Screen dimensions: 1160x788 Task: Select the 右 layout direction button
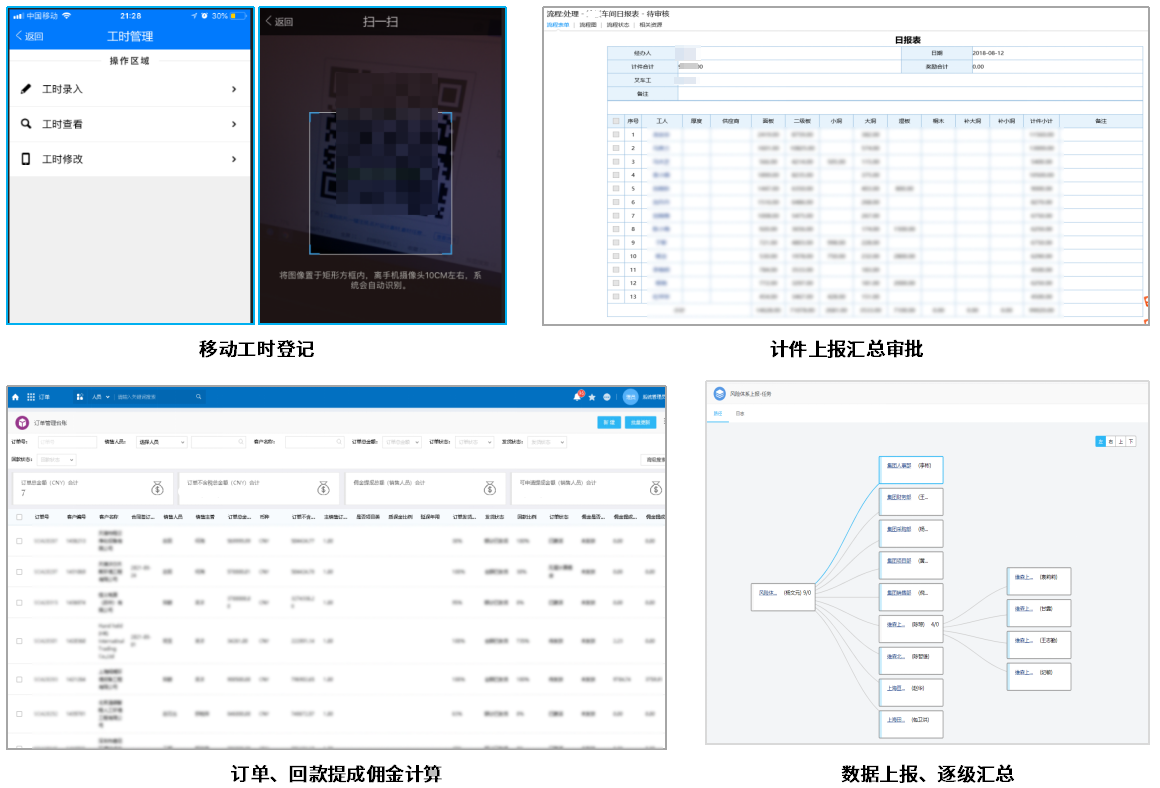click(1110, 441)
